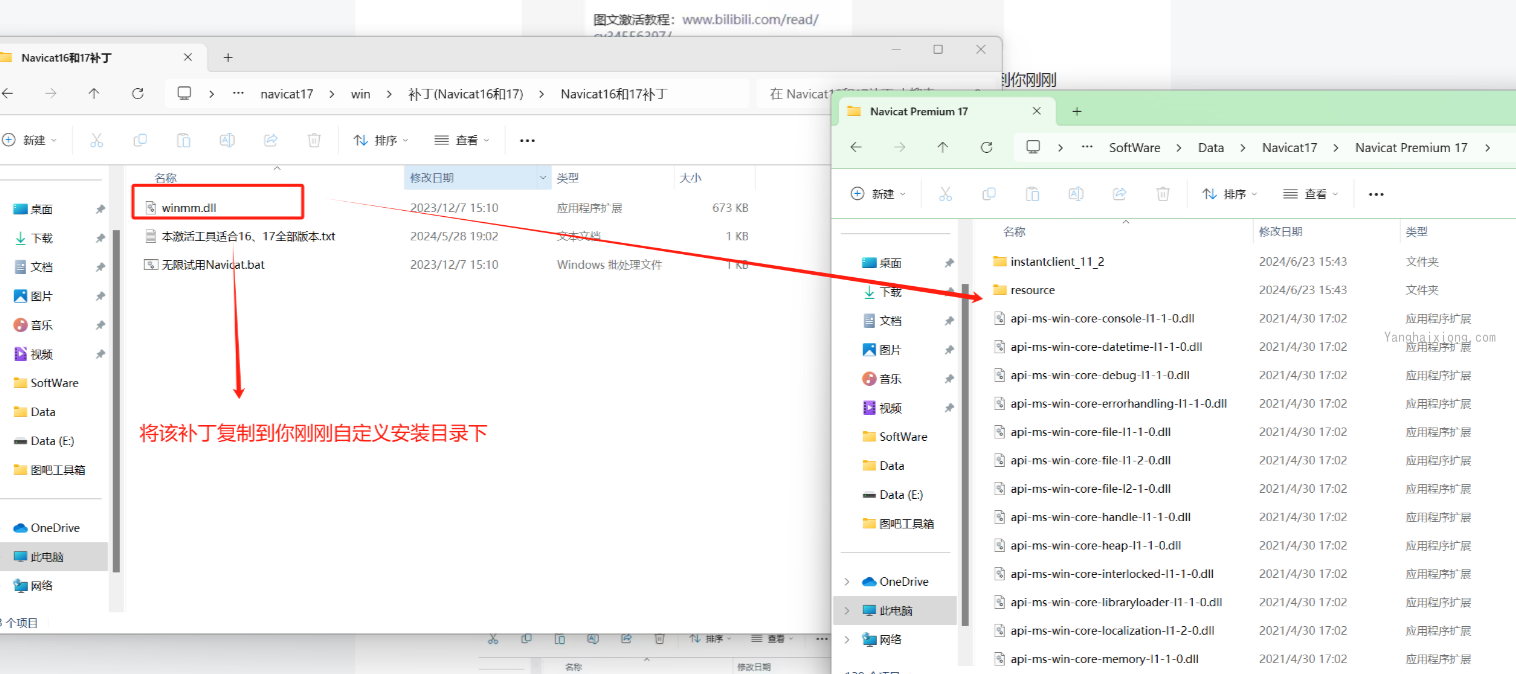The image size is (1516, 674).
Task: Sort by 修改日期 column in Navicat Premium 17 window
Action: (x=1327, y=232)
